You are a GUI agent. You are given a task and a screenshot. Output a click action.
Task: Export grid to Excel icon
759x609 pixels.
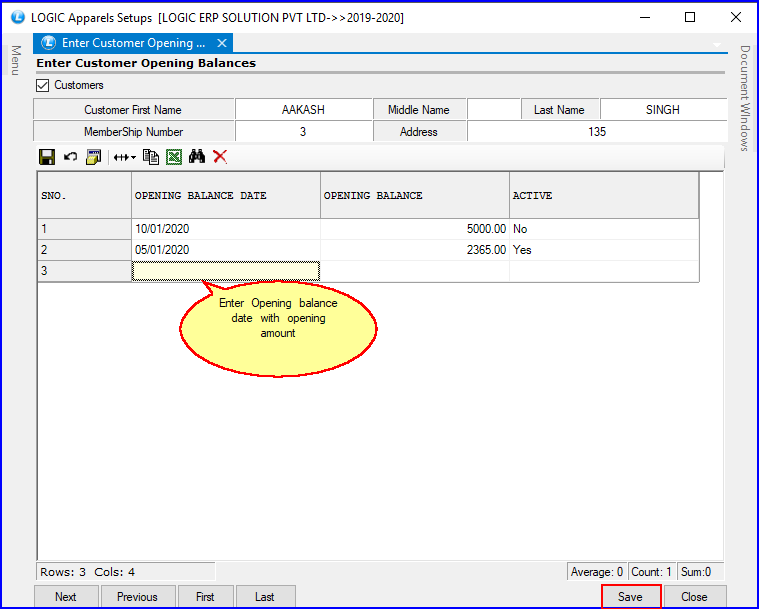tap(174, 157)
